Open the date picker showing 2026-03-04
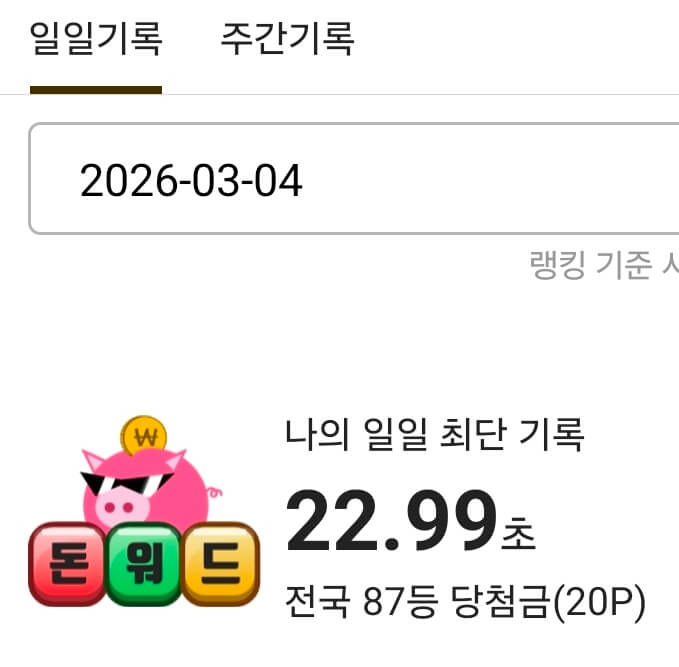 coord(353,178)
